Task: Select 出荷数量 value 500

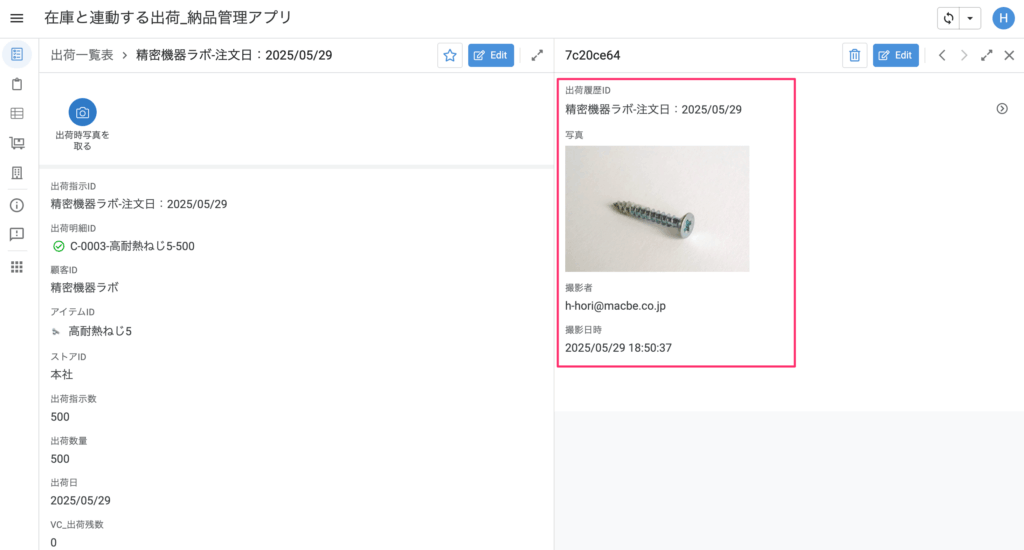Action: coord(60,459)
